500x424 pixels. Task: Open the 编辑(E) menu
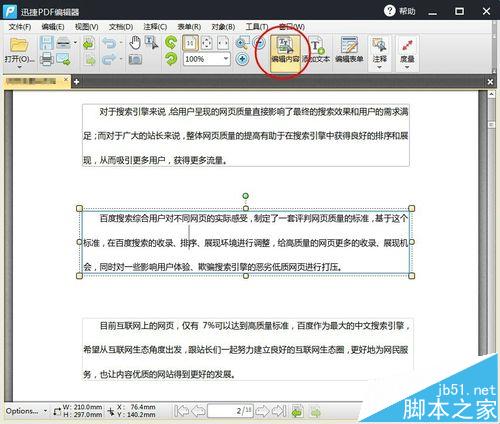(53, 27)
